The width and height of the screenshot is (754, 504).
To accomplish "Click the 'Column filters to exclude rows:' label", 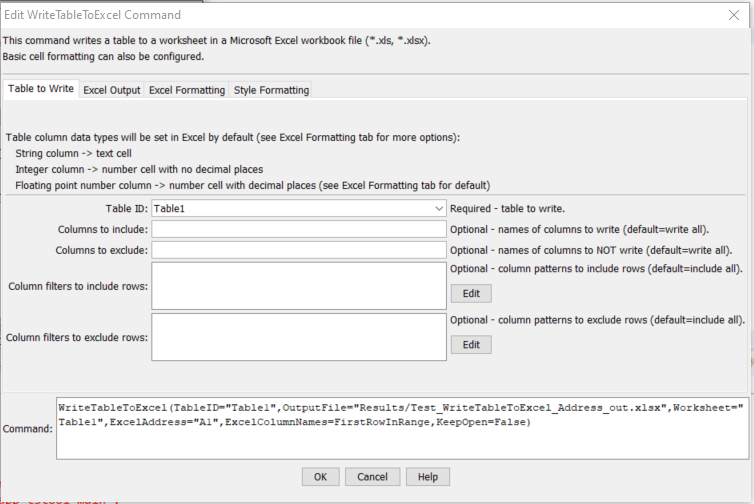I will click(x=77, y=338).
